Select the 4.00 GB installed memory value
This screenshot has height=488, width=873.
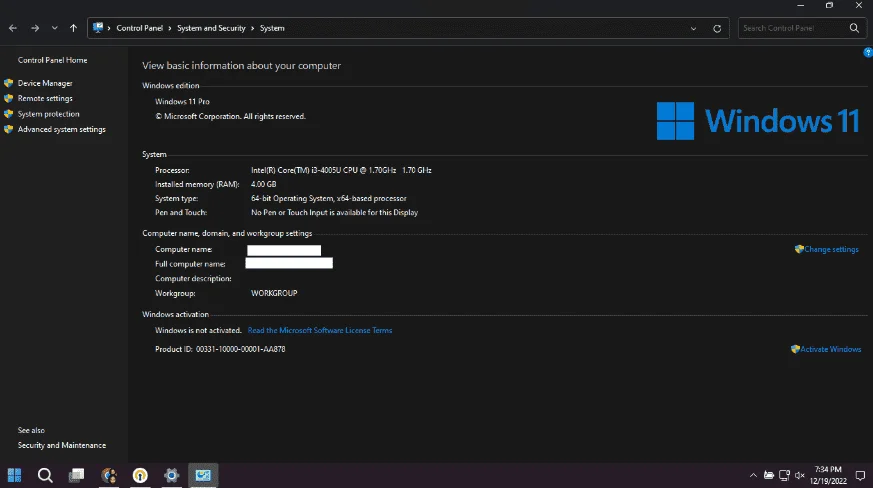point(263,184)
